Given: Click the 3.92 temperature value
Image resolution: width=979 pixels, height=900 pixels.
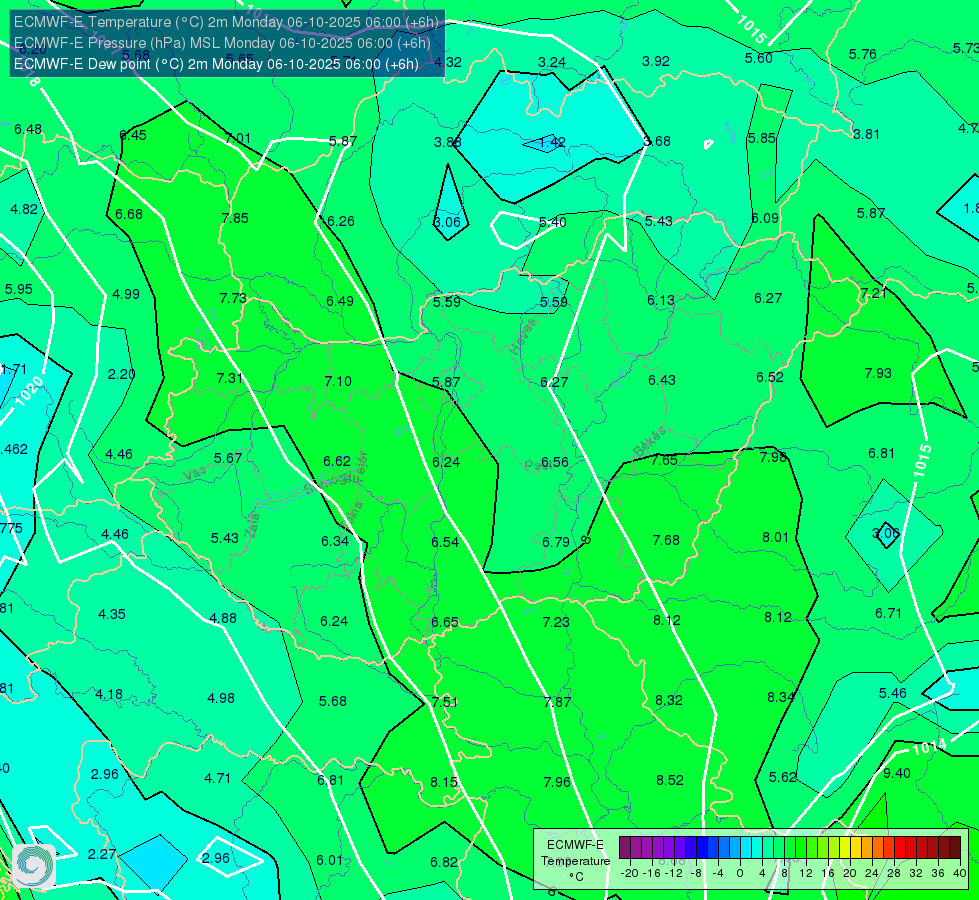Looking at the screenshot, I should pyautogui.click(x=656, y=61).
